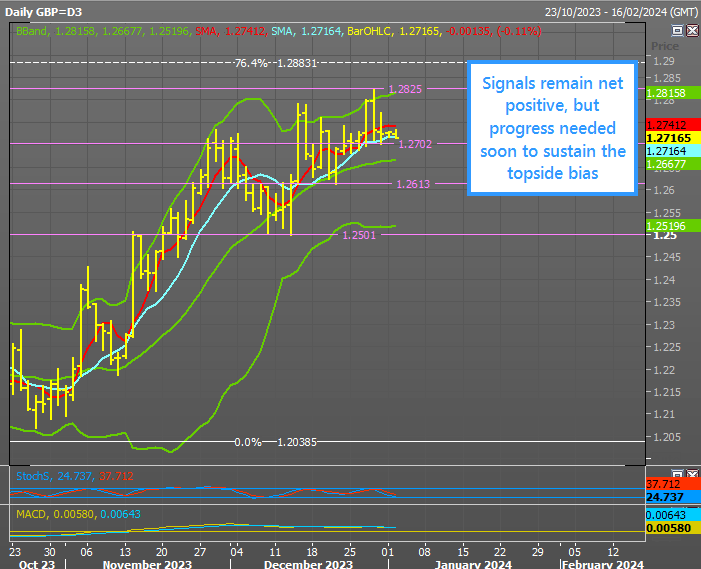Click the 'December 2023' month label
This screenshot has height=569, width=701.
click(x=308, y=564)
